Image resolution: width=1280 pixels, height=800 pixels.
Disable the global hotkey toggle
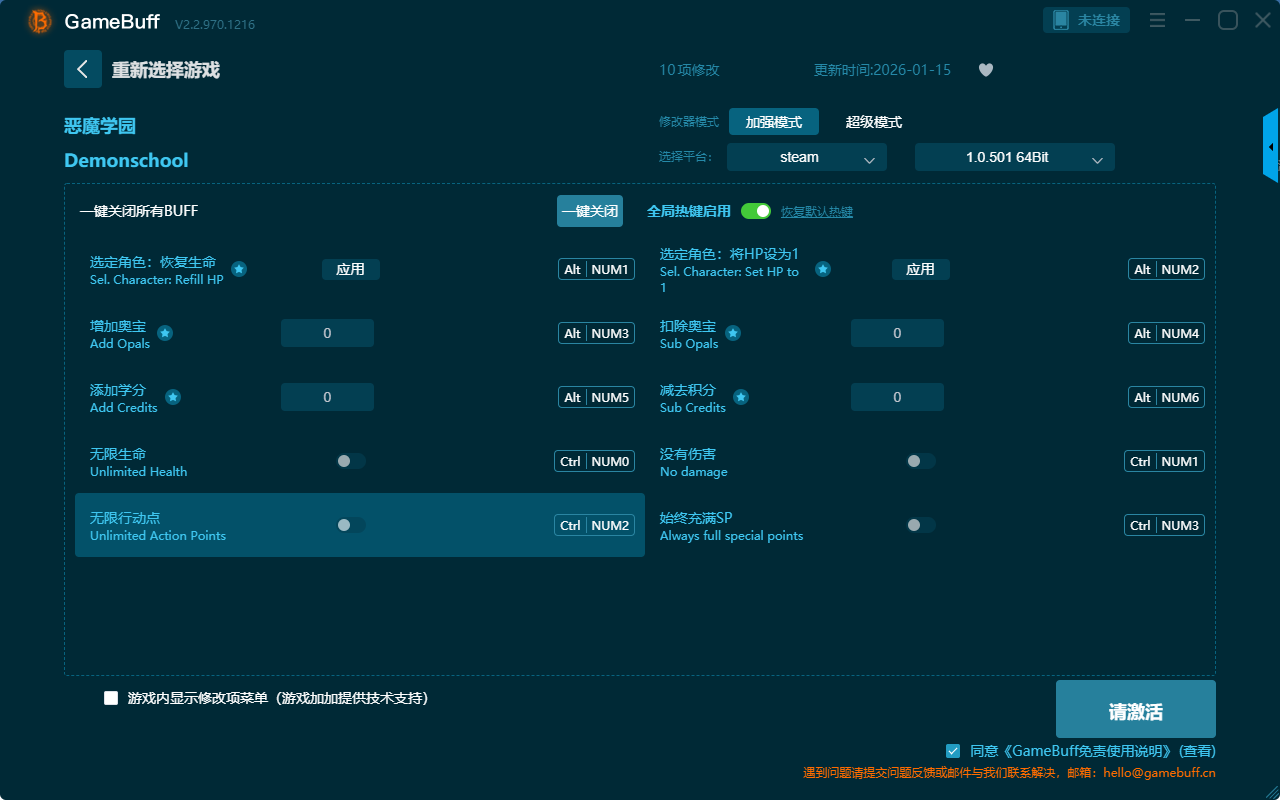coord(755,211)
